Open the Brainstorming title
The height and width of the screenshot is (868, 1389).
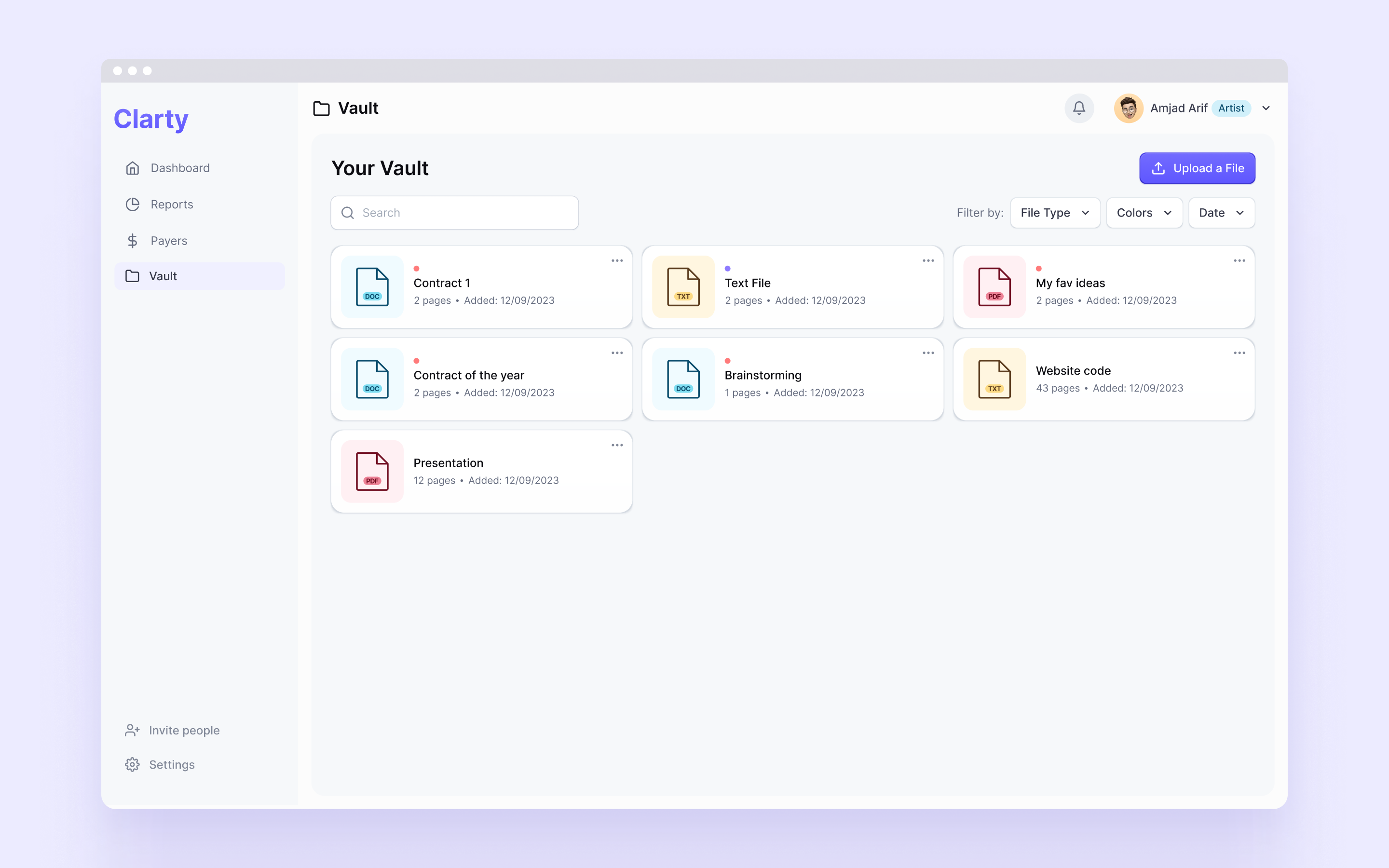click(763, 376)
